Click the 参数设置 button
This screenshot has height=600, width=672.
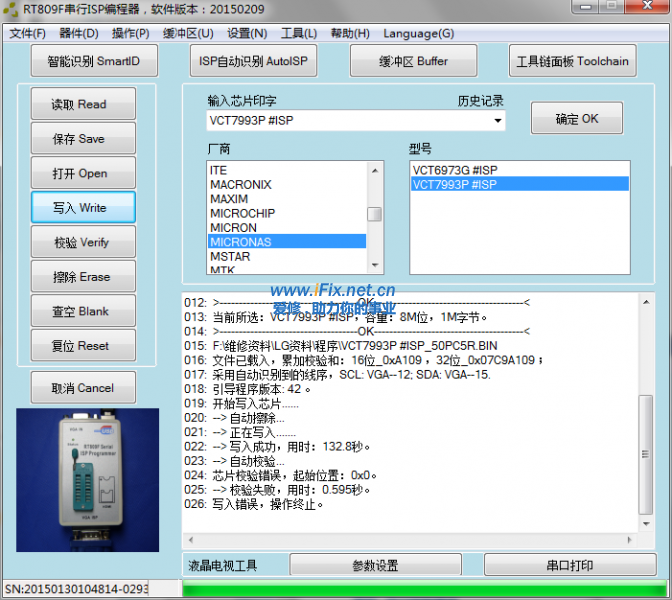(x=375, y=565)
